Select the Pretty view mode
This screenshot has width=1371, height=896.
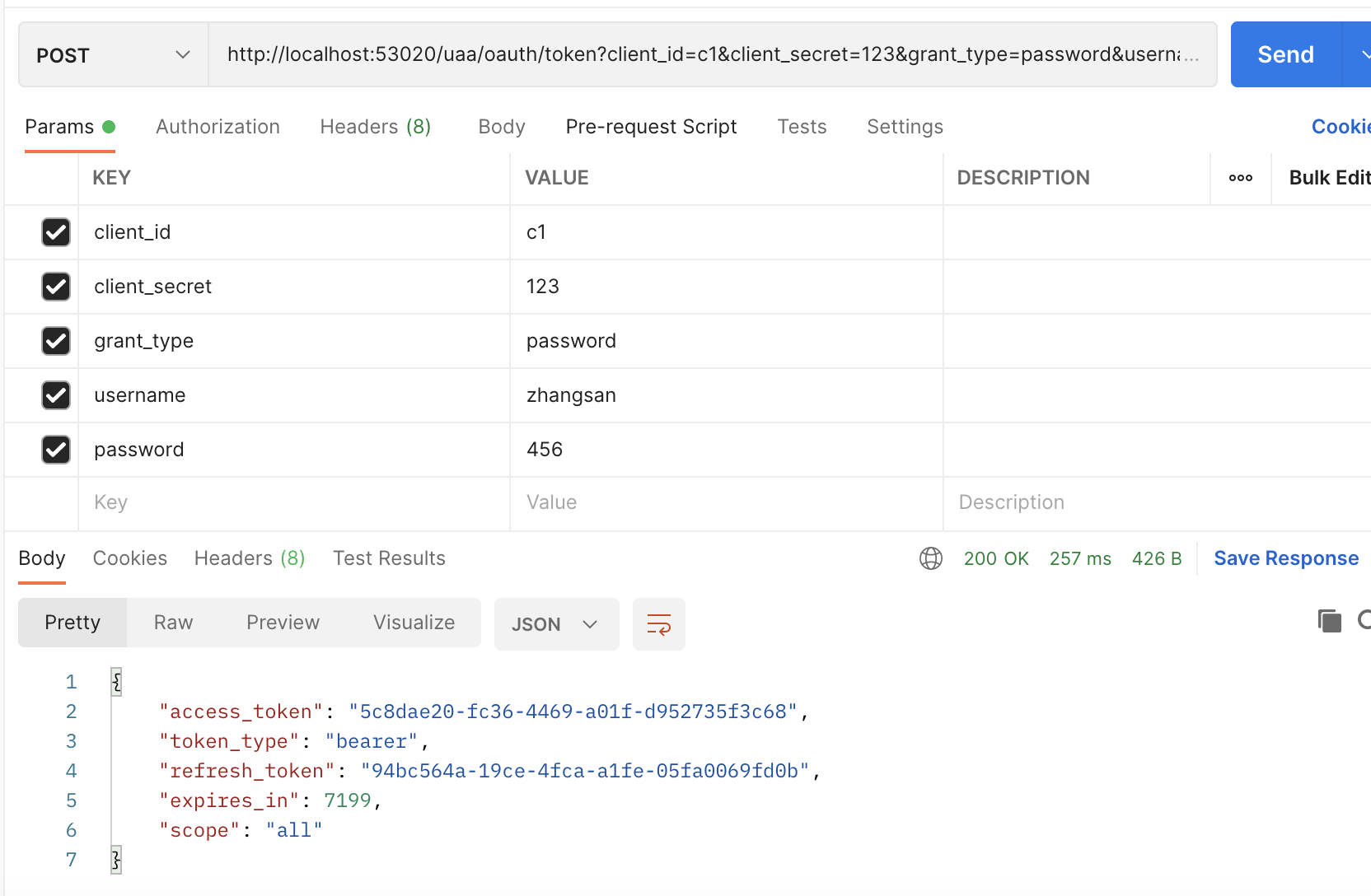click(73, 623)
